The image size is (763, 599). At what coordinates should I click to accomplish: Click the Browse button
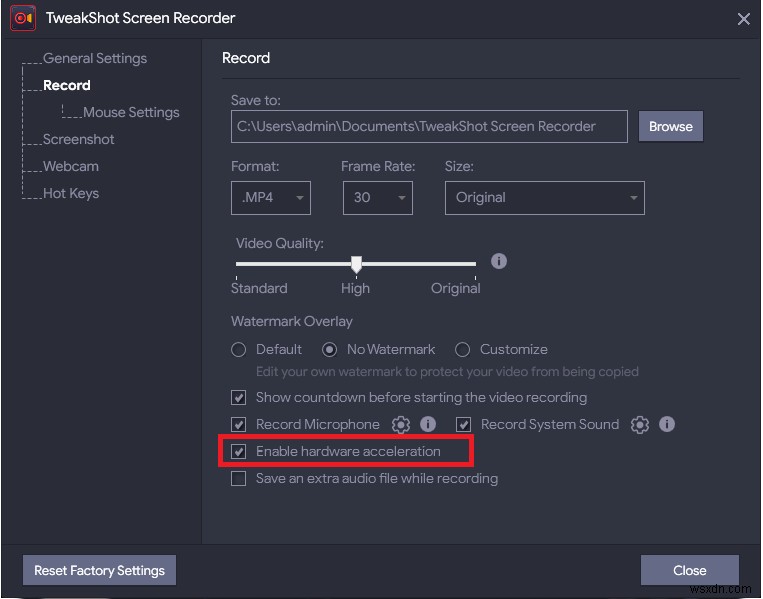671,127
